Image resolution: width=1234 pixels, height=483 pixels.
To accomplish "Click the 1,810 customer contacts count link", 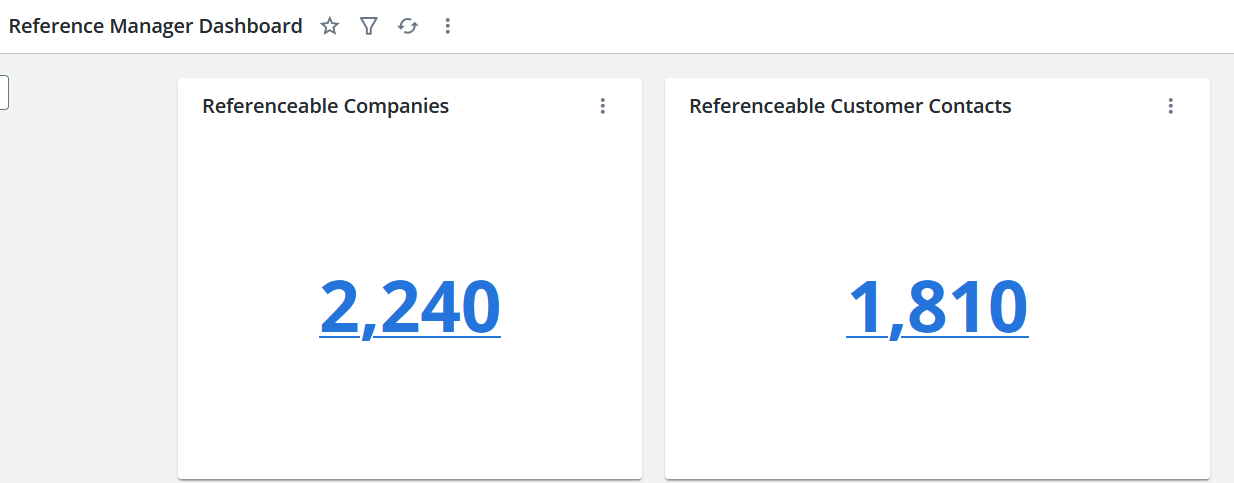I will point(937,307).
